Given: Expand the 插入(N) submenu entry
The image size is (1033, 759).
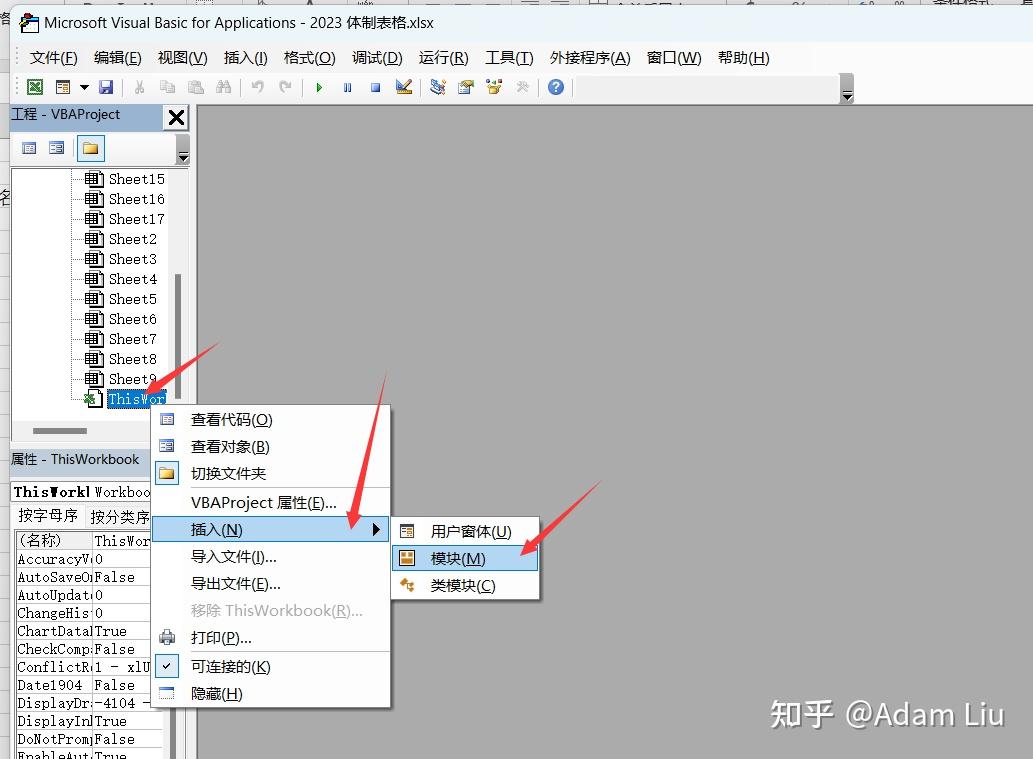Looking at the screenshot, I should click(271, 530).
